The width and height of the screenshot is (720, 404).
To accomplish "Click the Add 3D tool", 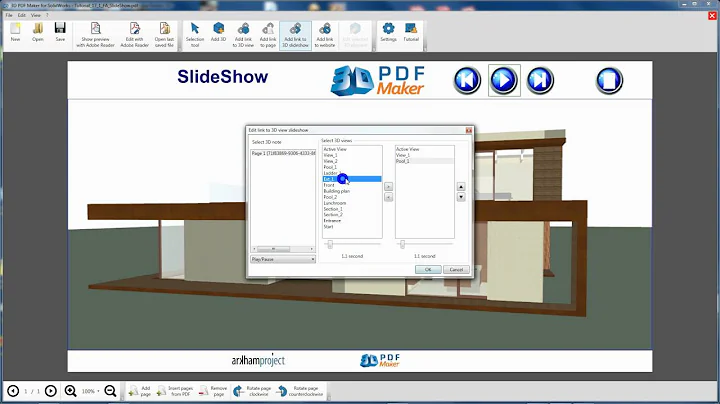I will [219, 32].
